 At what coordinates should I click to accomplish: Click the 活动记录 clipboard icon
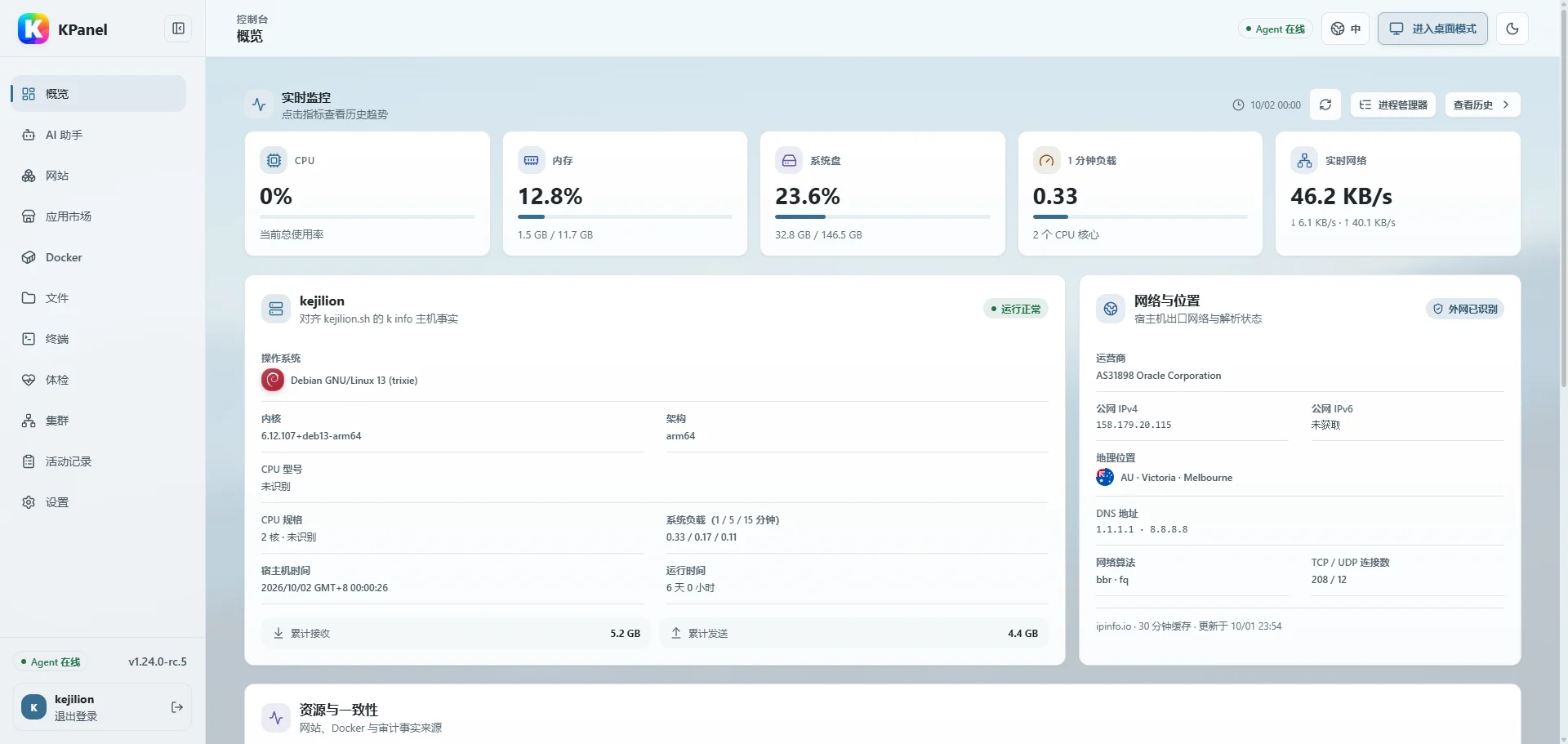click(x=29, y=461)
